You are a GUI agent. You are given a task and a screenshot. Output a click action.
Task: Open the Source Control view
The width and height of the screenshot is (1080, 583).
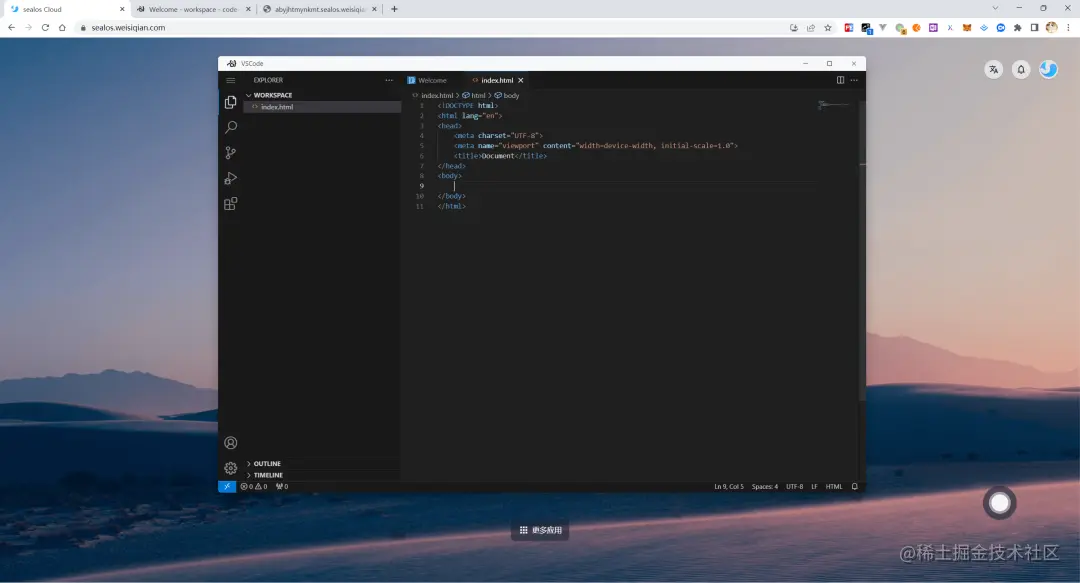tap(231, 153)
